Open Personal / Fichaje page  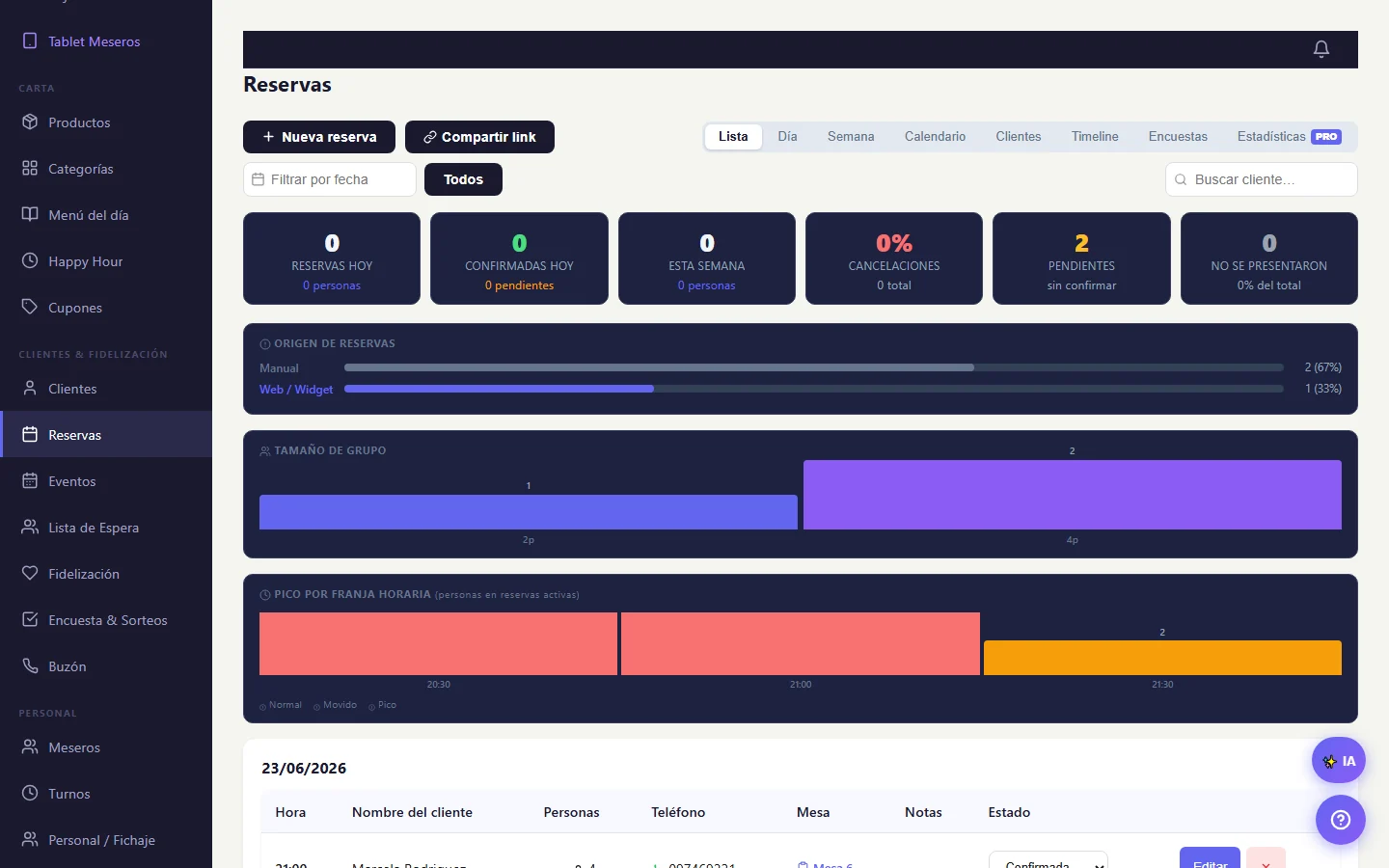(x=106, y=840)
